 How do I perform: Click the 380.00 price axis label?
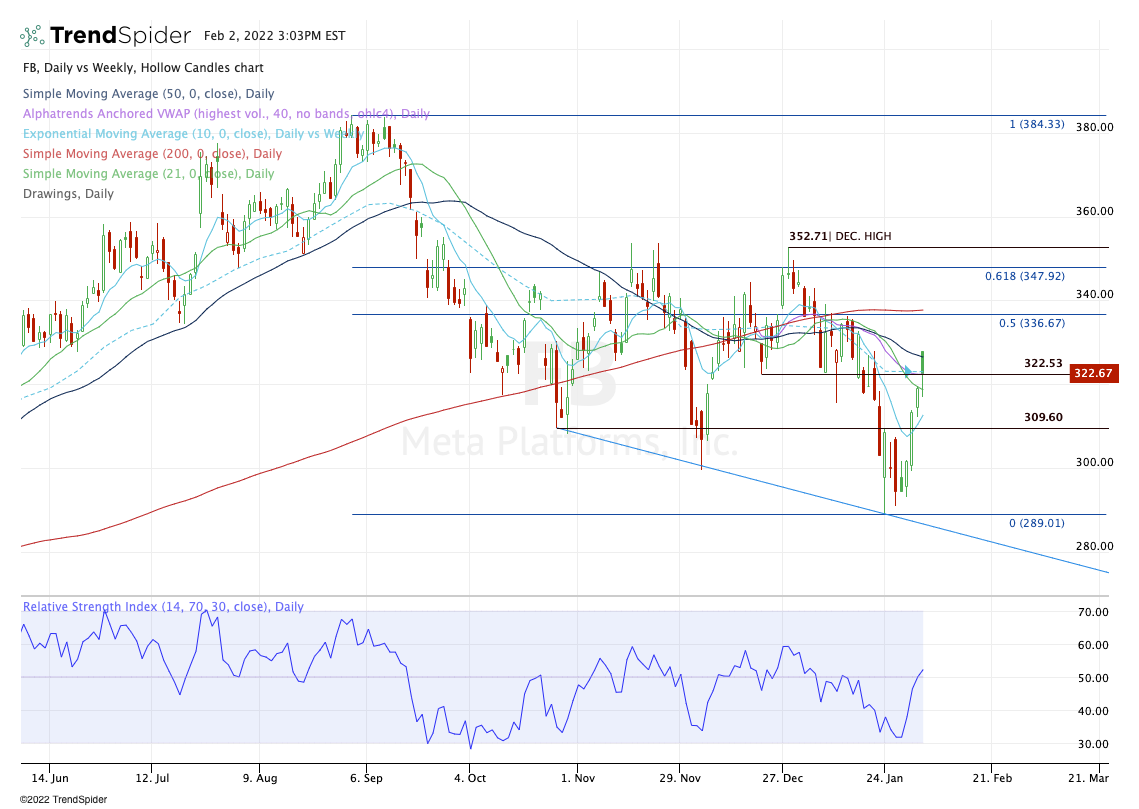coord(1094,127)
